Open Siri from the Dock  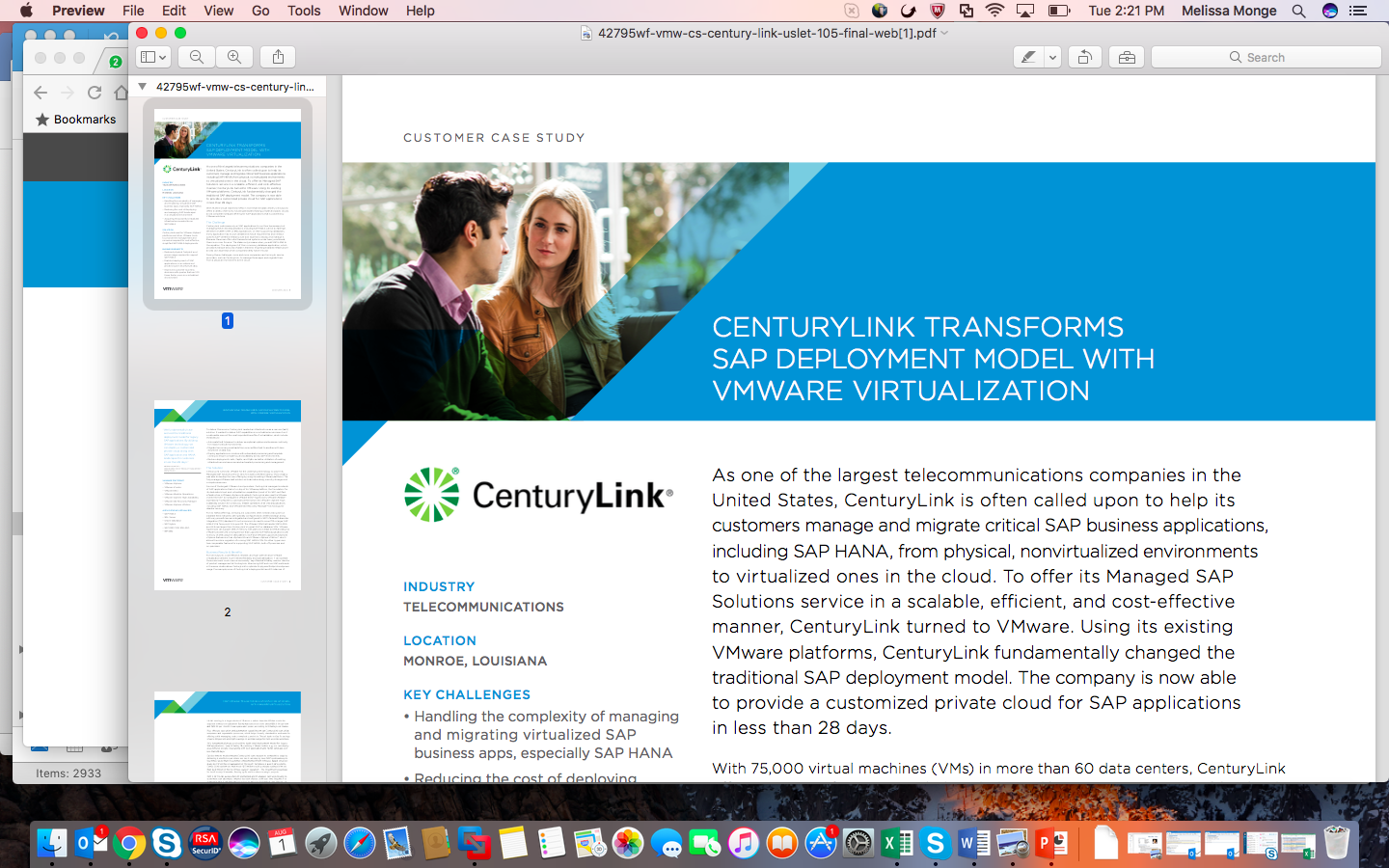(244, 843)
